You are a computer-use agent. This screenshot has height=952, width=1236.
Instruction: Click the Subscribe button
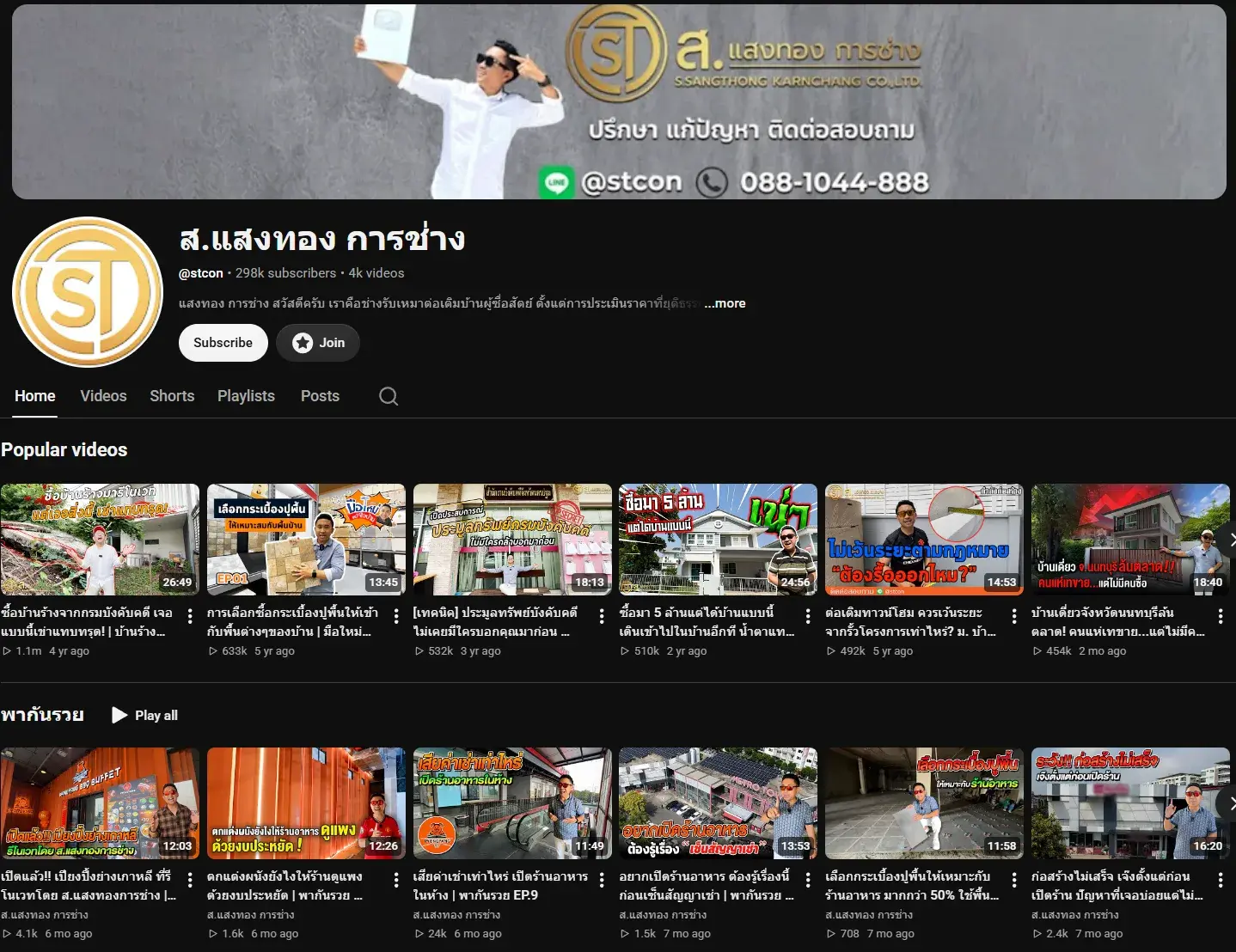223,343
